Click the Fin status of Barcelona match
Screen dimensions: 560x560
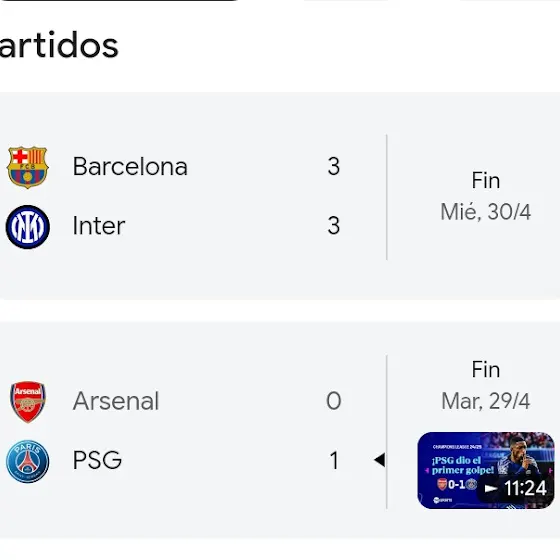tap(486, 180)
